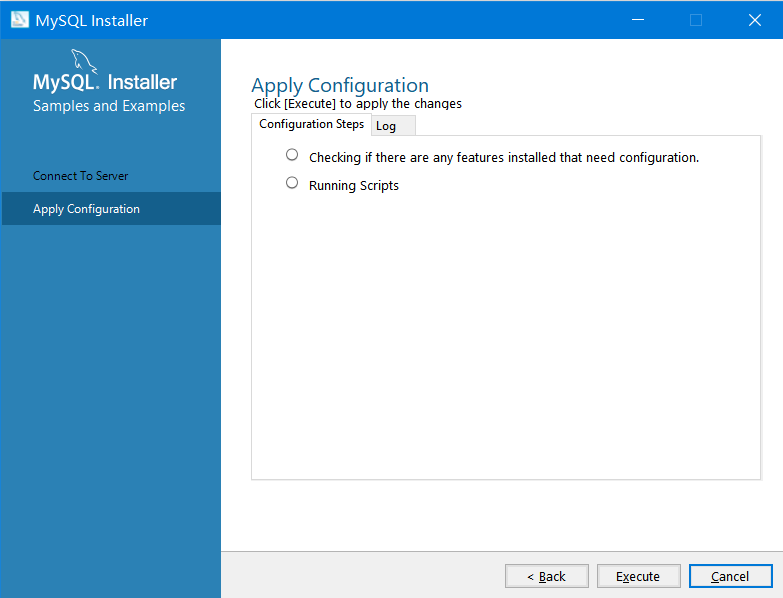Viewport: 783px width, 598px height.
Task: Click the 'Checking if there are any features' step text
Action: 503,157
